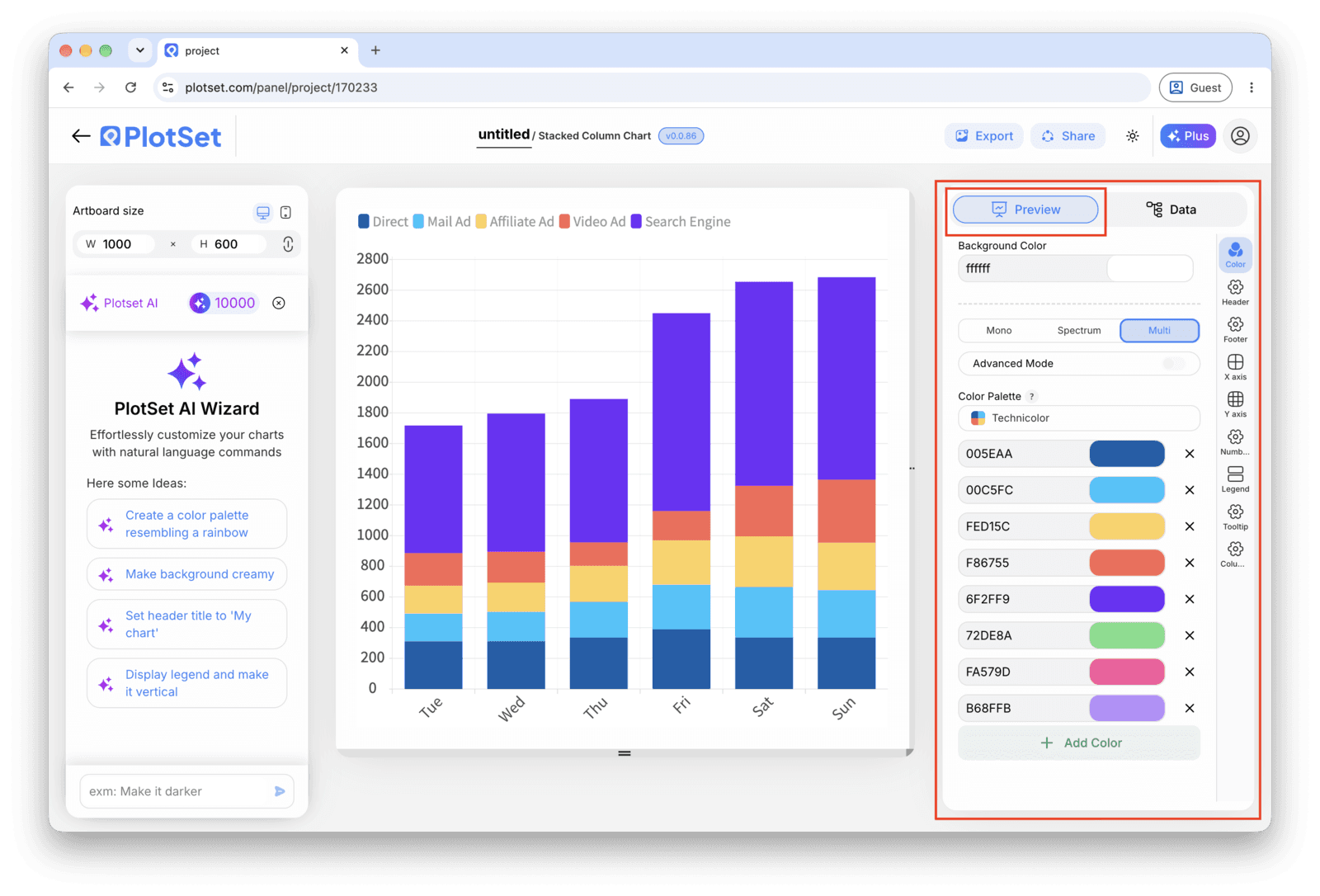Image resolution: width=1320 pixels, height=896 pixels.
Task: Click the Share button
Action: coord(1068,136)
